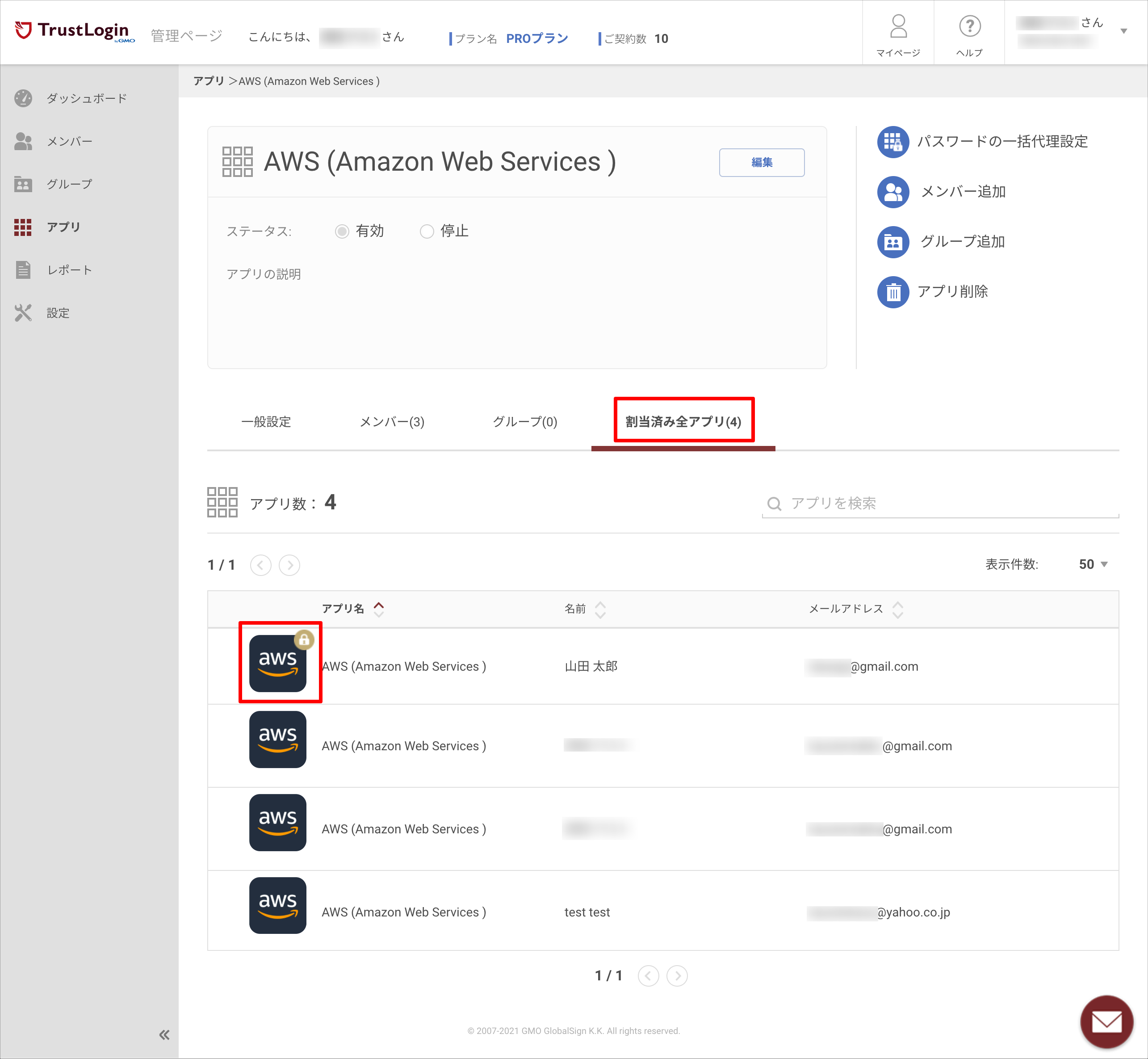Select the 停止 status radio button

coord(427,231)
